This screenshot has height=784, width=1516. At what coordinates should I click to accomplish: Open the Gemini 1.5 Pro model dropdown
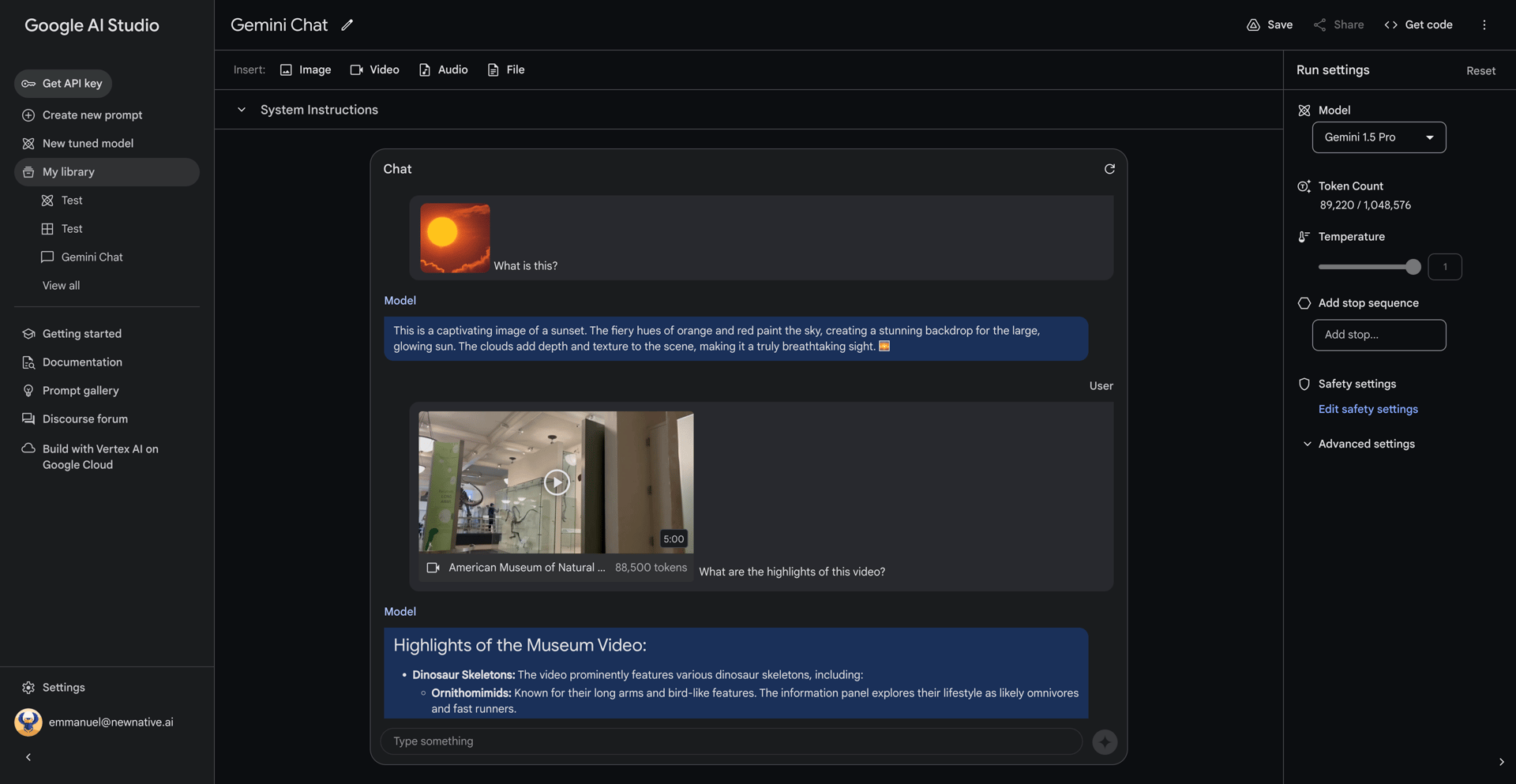[1379, 137]
